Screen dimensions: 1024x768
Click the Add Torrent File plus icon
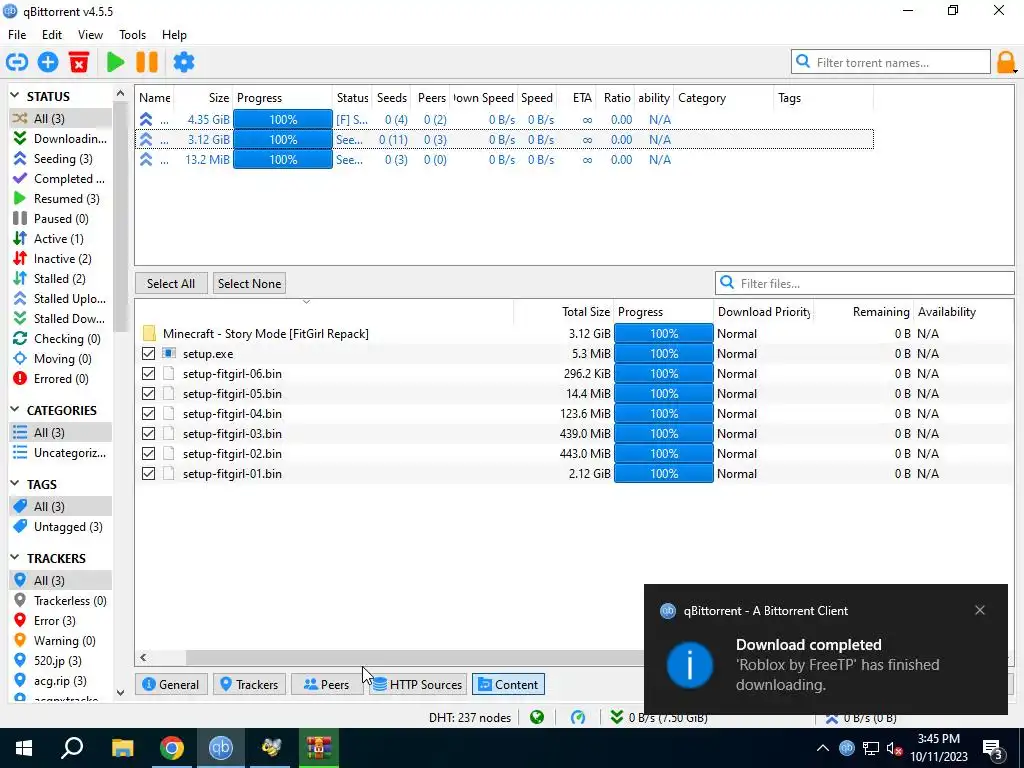click(x=48, y=63)
